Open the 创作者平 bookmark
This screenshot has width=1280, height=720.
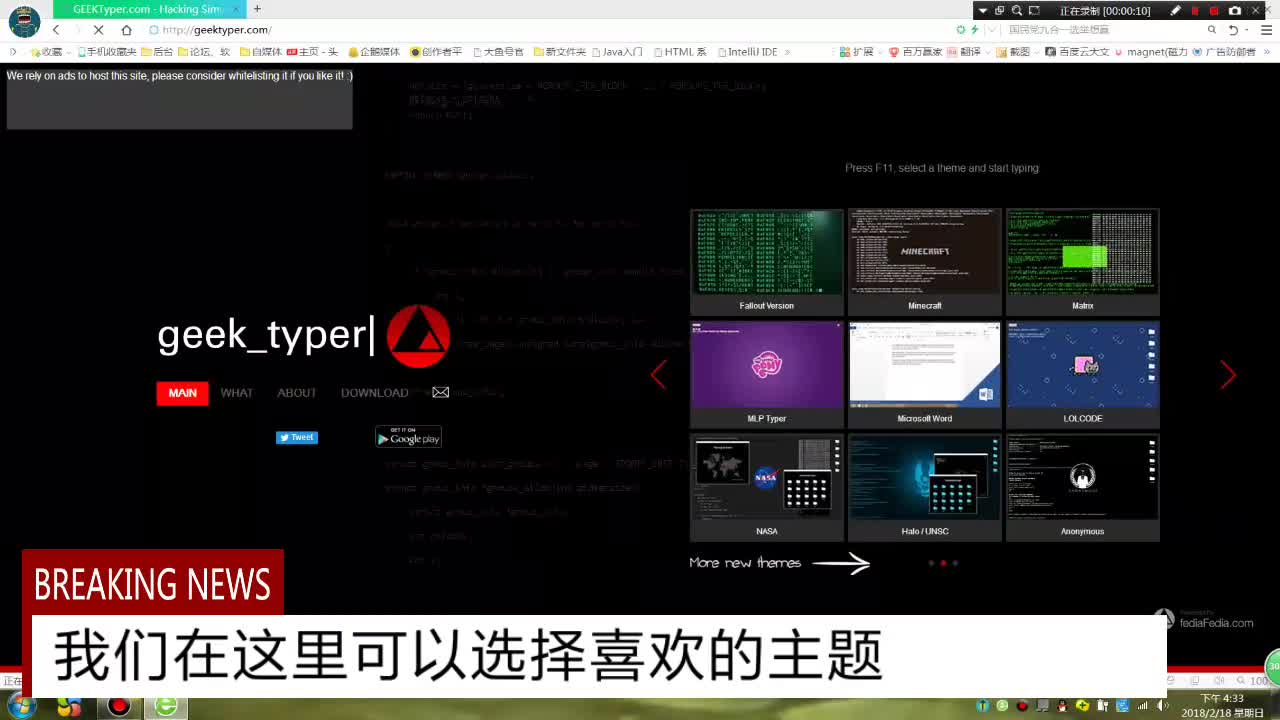point(436,52)
